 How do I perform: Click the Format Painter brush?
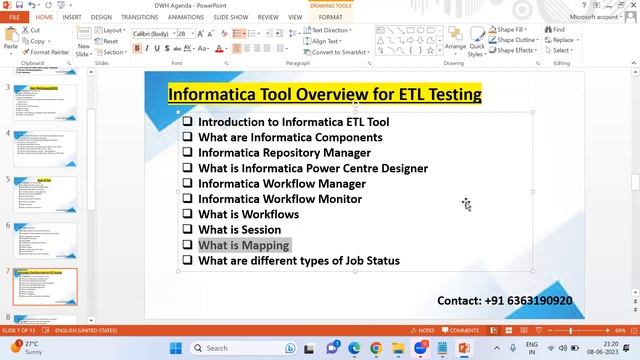(26, 52)
